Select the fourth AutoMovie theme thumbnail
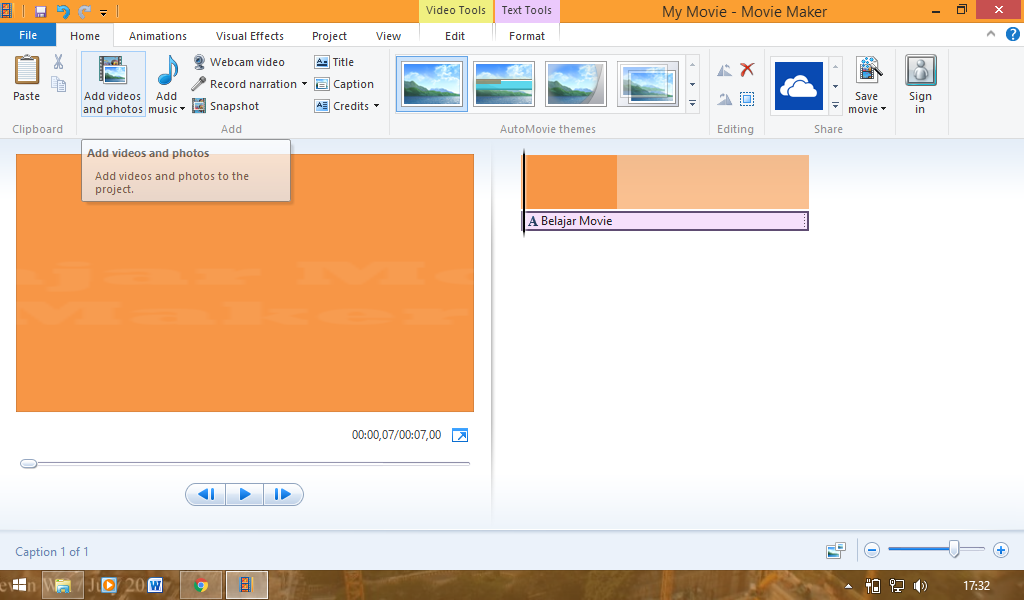1024x600 pixels. tap(647, 84)
